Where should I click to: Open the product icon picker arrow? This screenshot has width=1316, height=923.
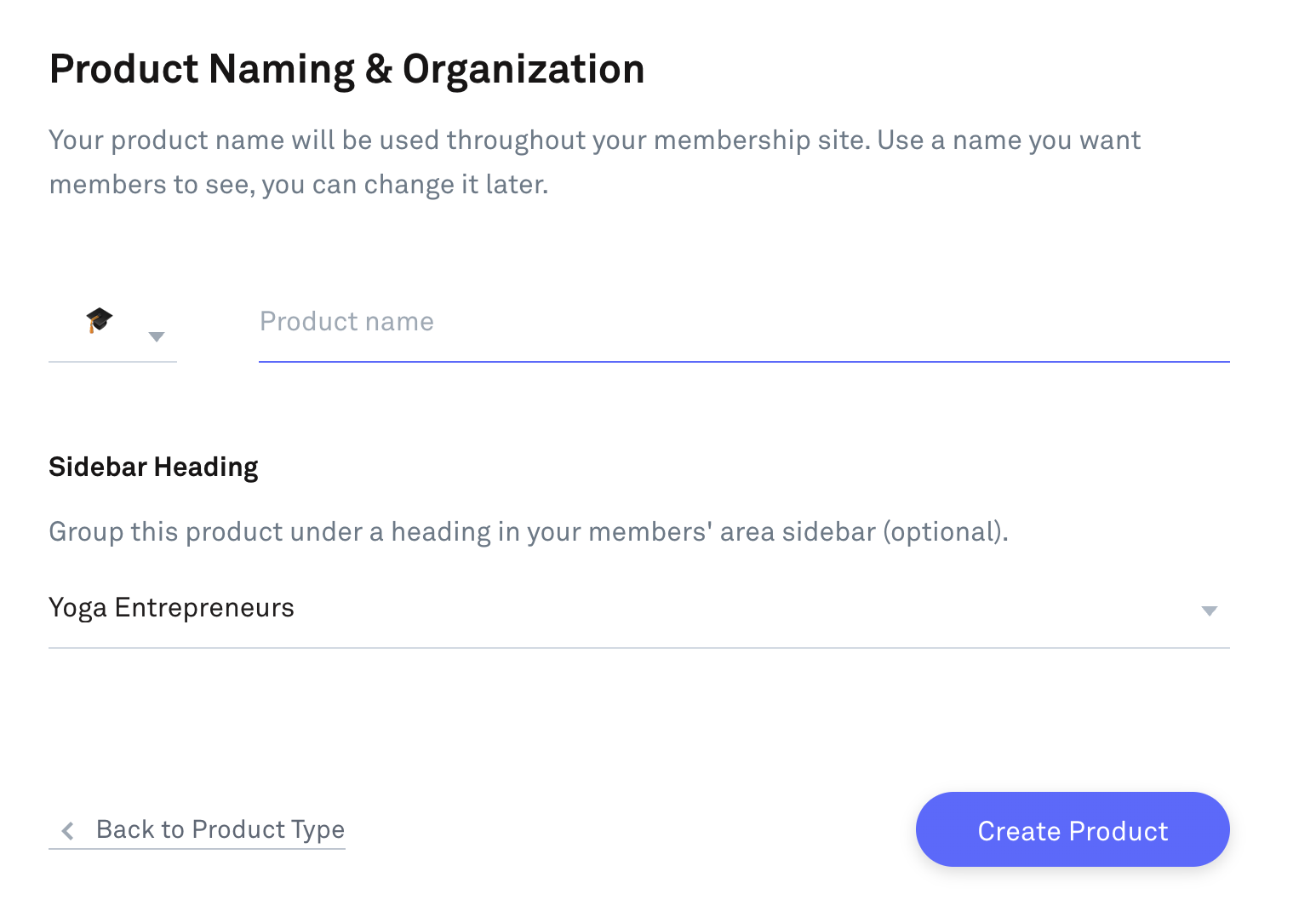157,336
